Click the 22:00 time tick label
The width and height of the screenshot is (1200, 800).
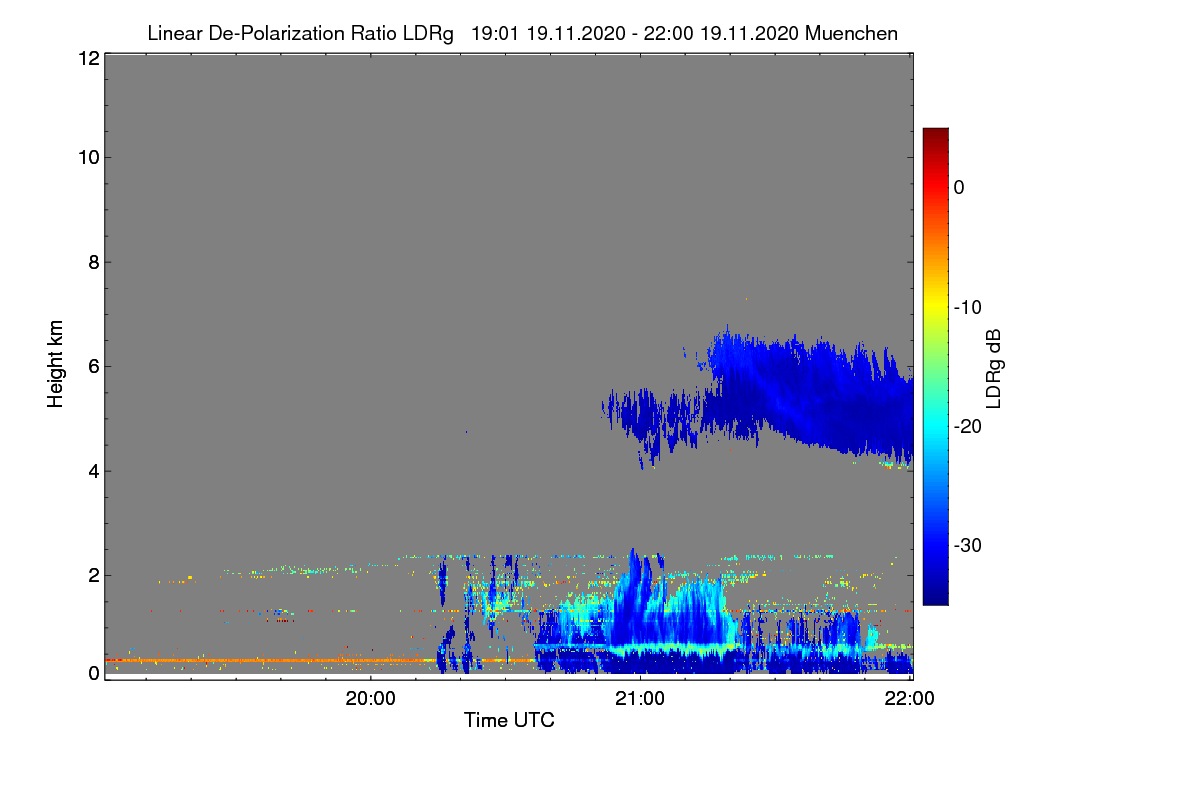click(910, 699)
